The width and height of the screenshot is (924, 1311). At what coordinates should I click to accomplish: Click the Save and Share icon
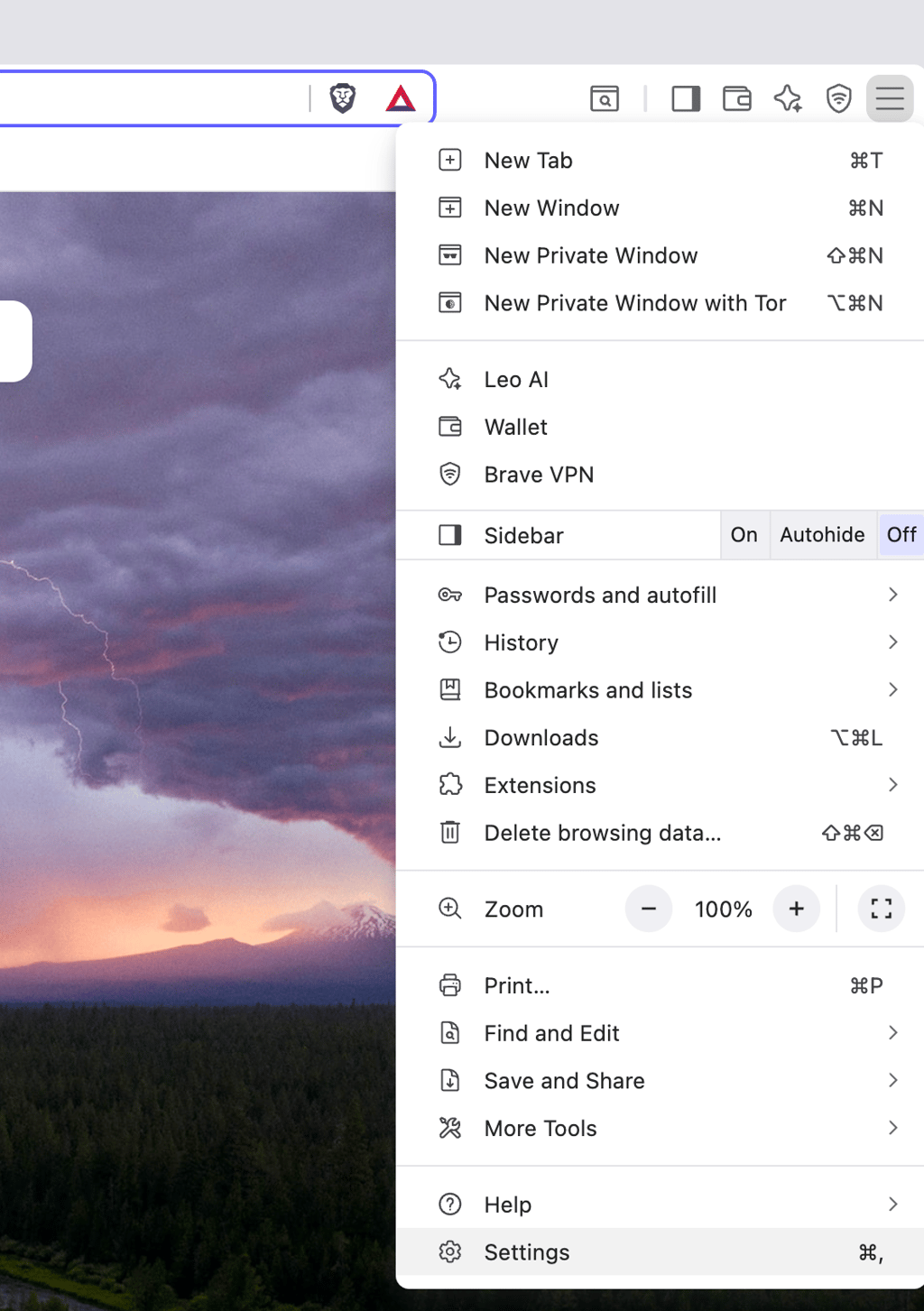coord(450,1081)
